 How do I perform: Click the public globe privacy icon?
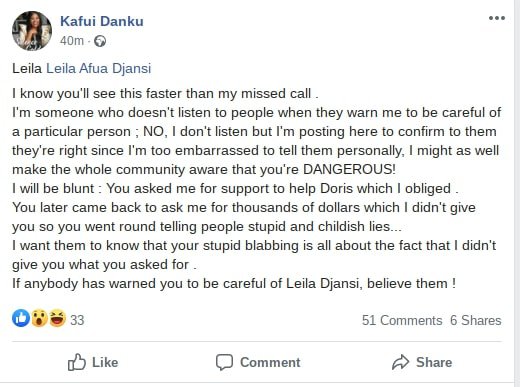click(100, 41)
